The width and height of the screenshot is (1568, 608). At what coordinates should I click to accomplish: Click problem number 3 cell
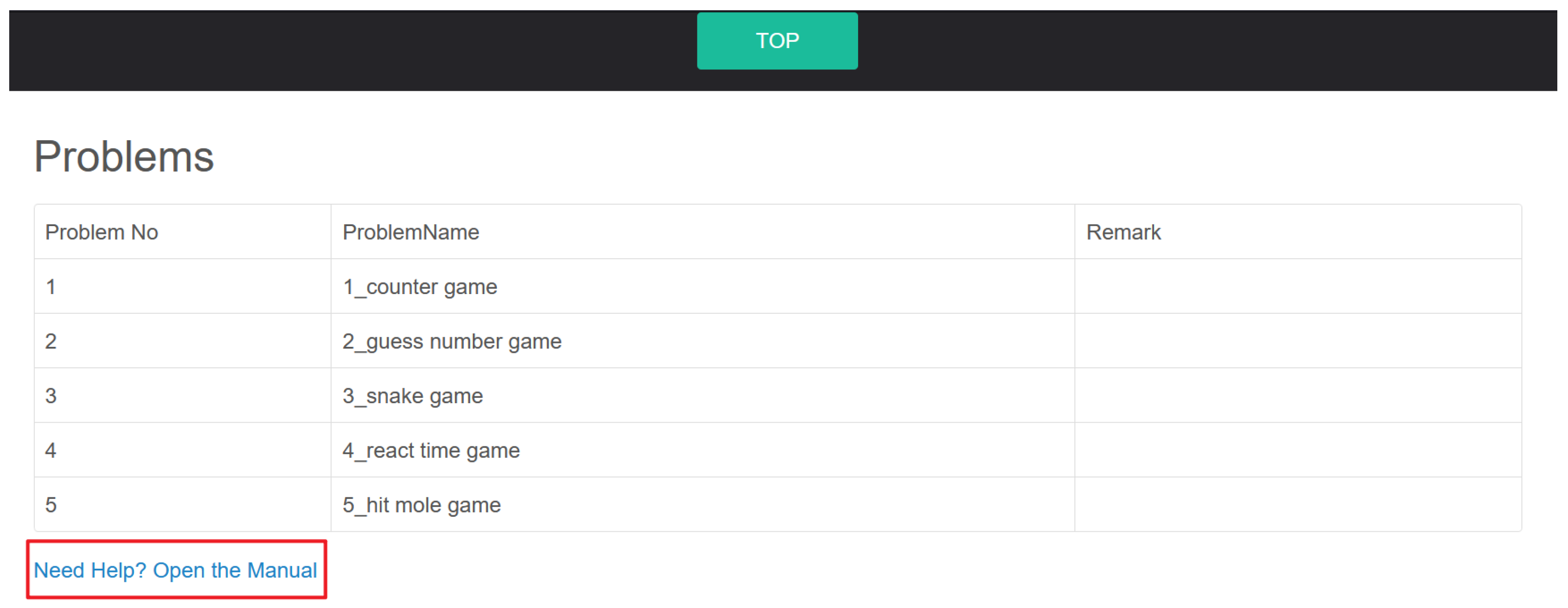coord(51,396)
